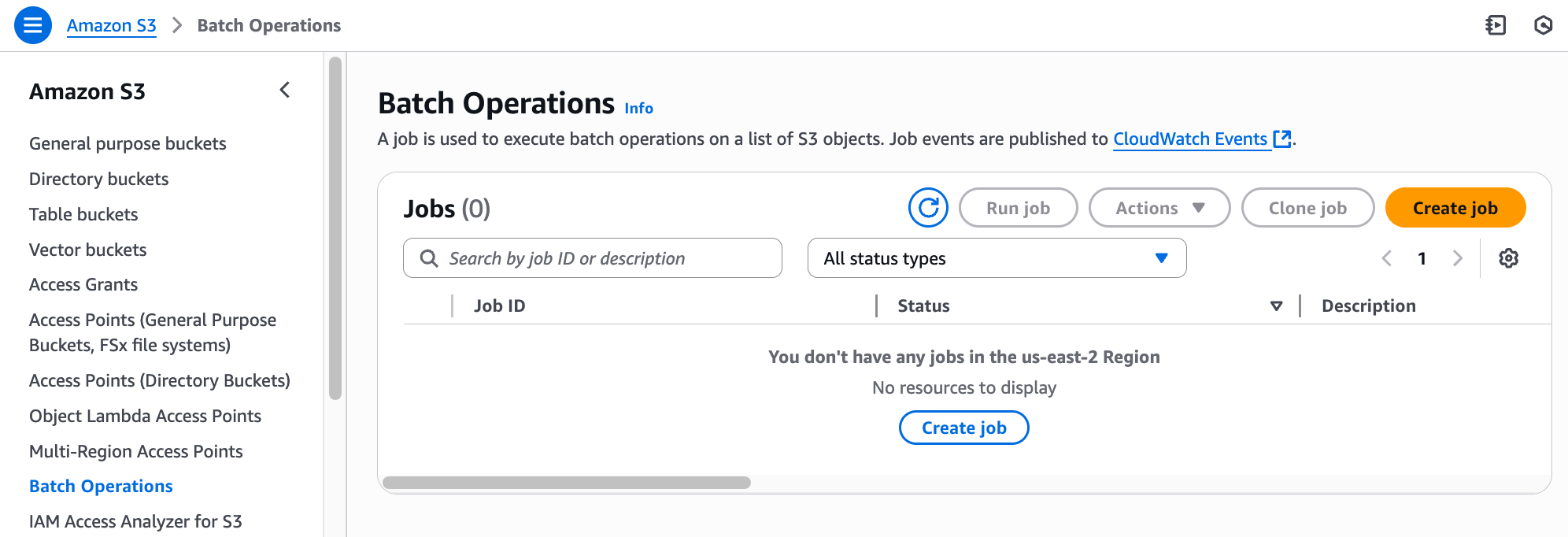Click the Info link beside Batch Operations

(x=638, y=109)
